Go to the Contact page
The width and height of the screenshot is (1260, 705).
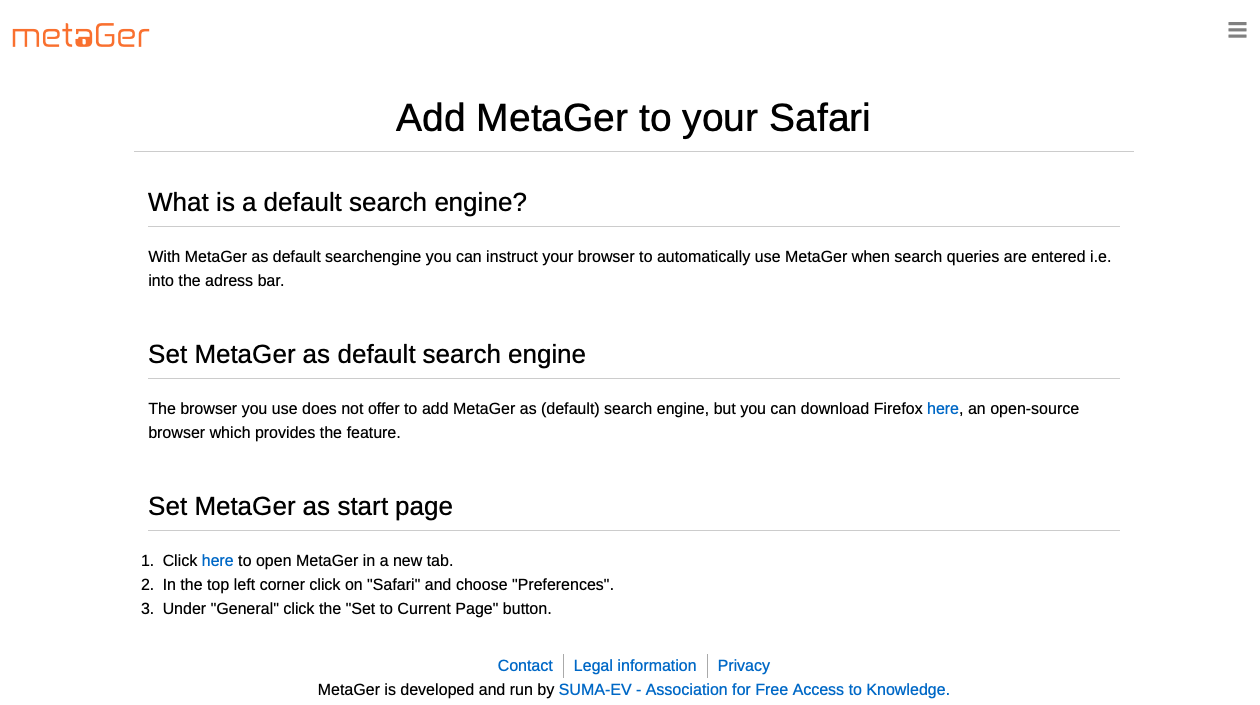[525, 666]
